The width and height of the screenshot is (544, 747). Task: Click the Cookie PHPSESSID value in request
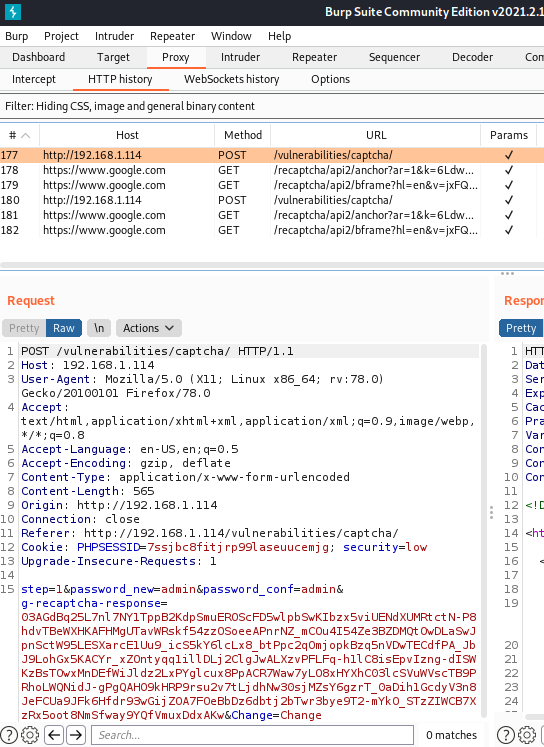coord(238,547)
